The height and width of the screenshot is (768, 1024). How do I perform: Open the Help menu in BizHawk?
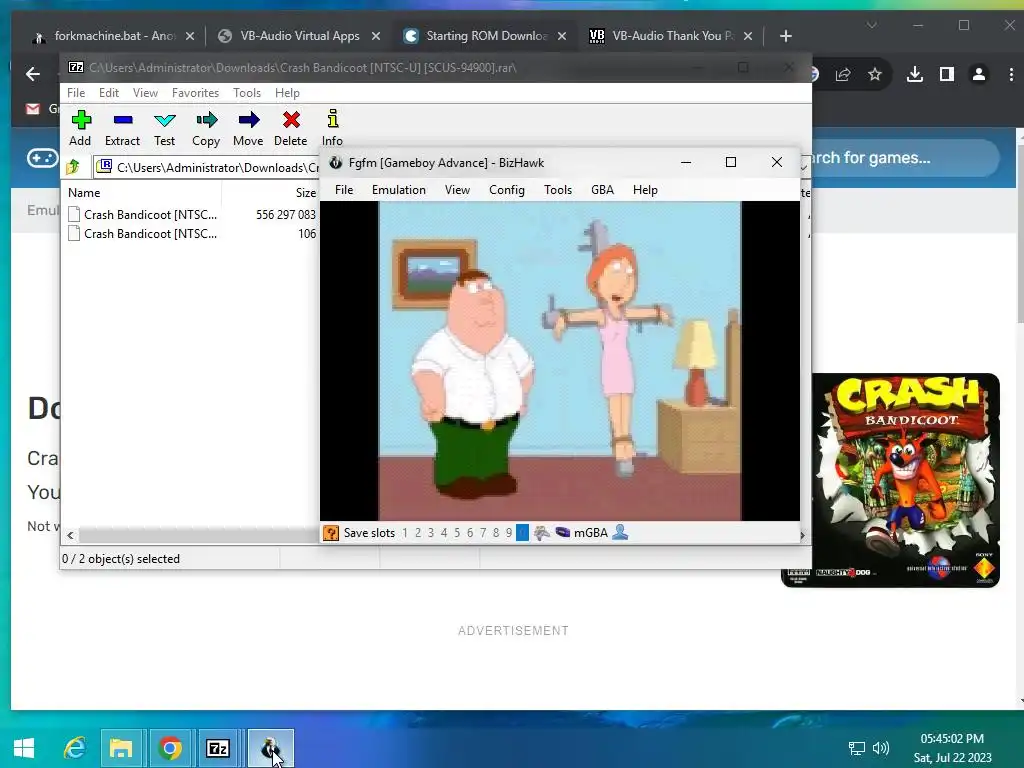pos(645,190)
